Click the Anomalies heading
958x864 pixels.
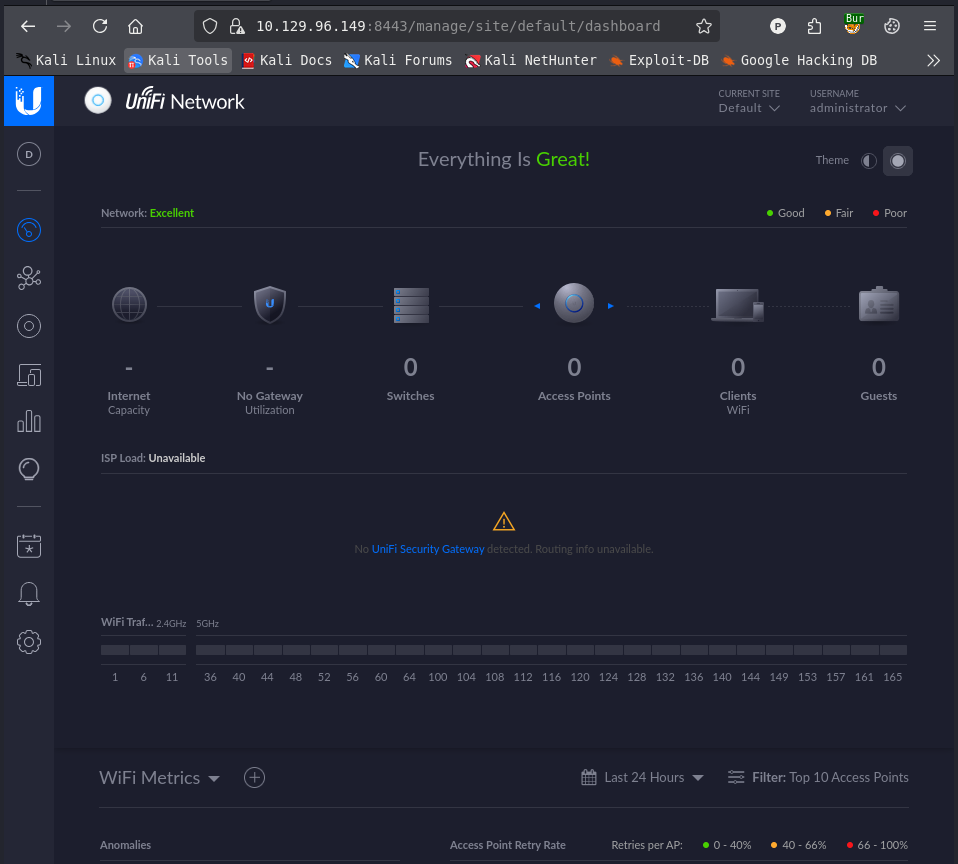(125, 845)
